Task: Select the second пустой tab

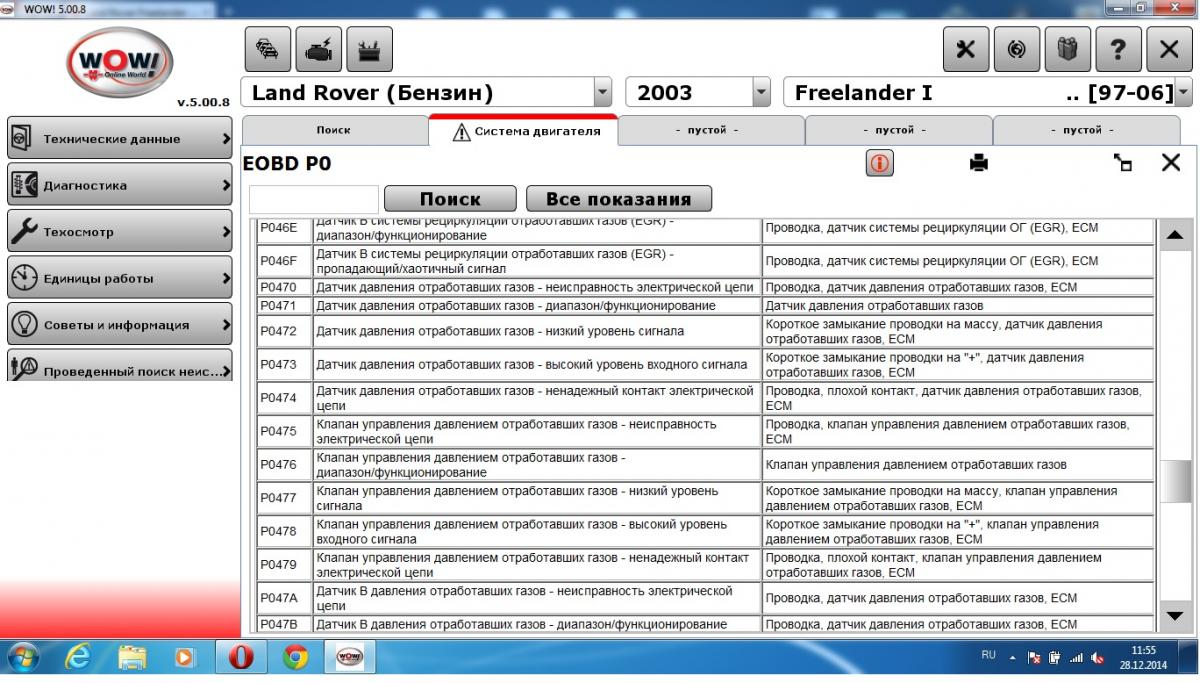Action: pyautogui.click(x=898, y=130)
